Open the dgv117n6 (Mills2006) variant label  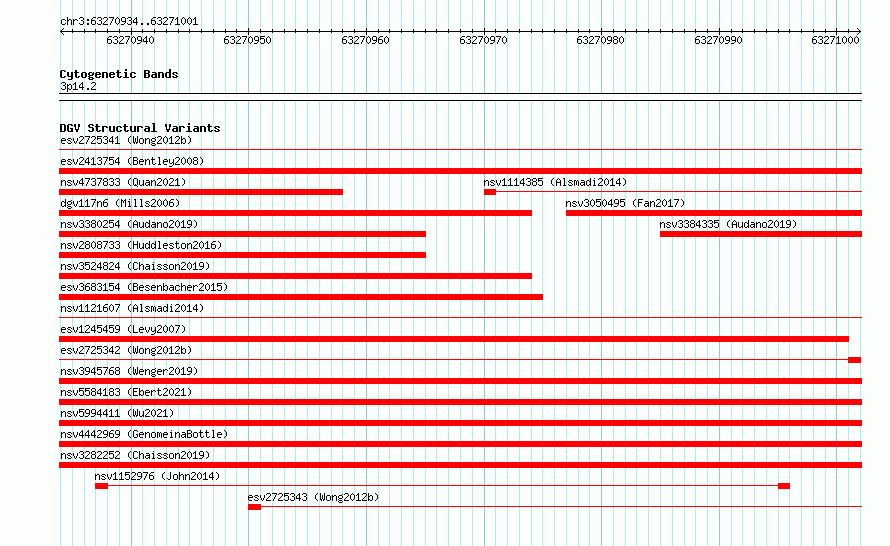click(x=120, y=203)
